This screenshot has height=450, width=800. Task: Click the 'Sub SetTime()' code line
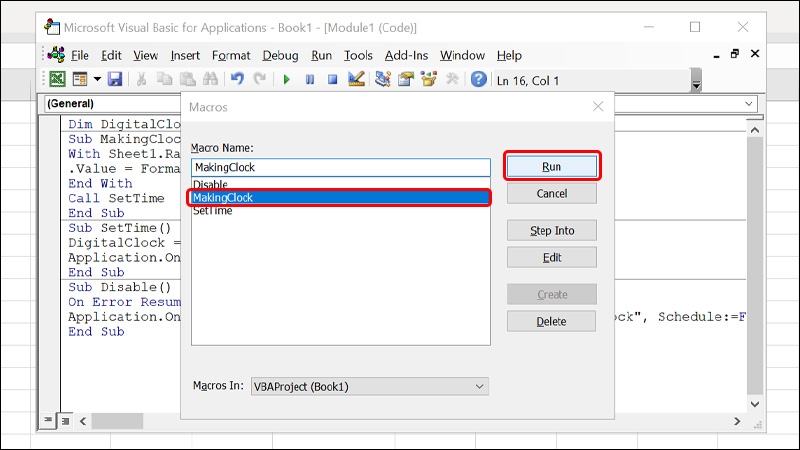[120, 228]
